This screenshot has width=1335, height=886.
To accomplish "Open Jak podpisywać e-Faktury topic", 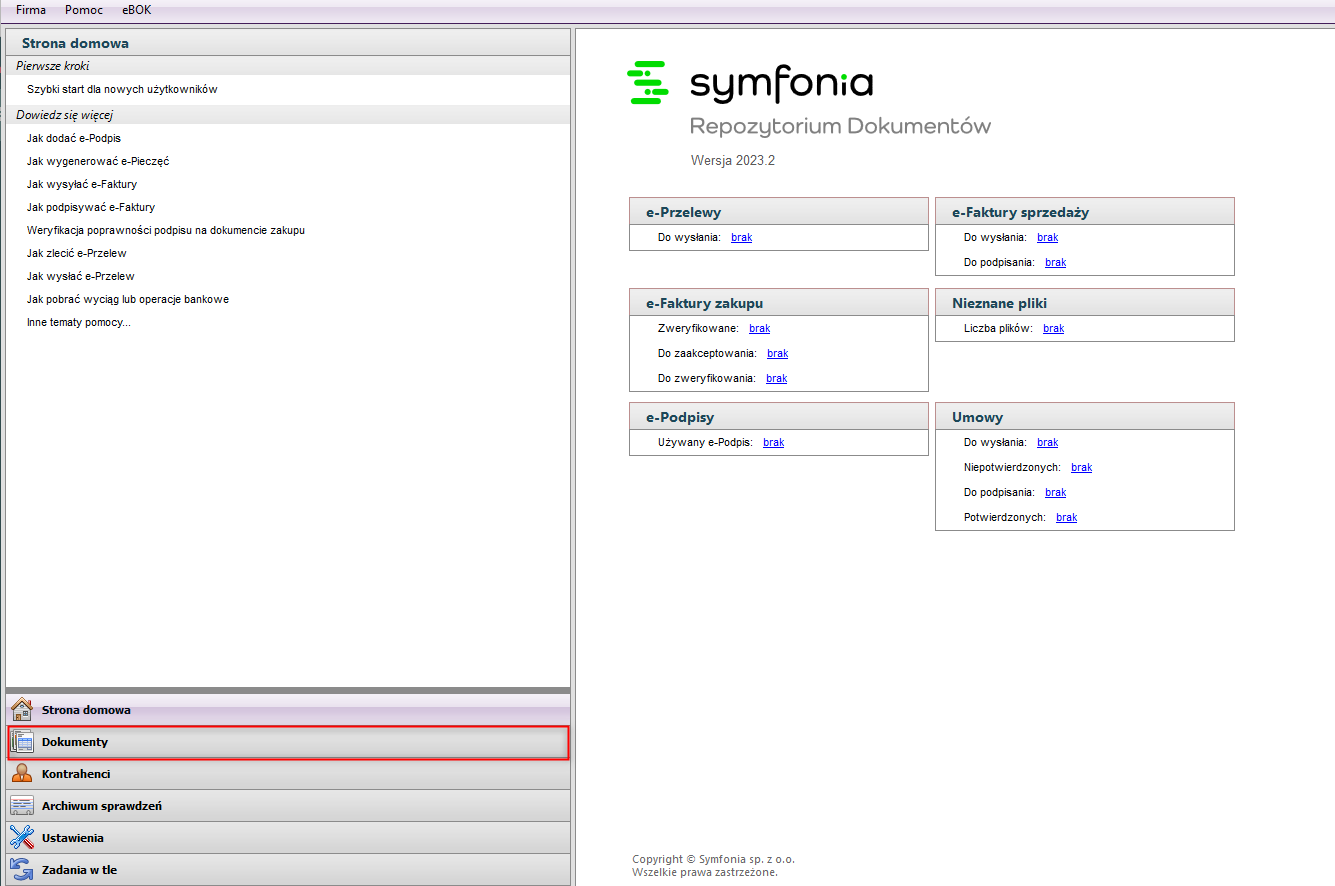I will tap(91, 207).
